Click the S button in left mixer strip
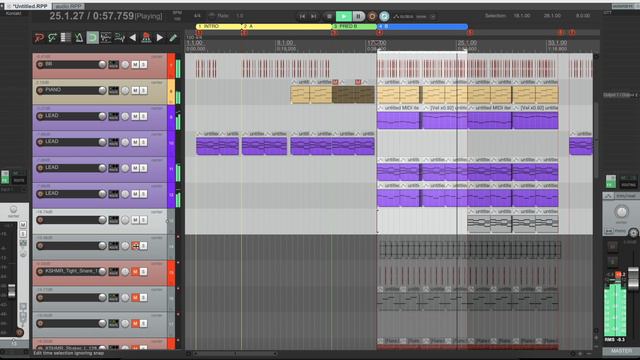 pos(23,234)
